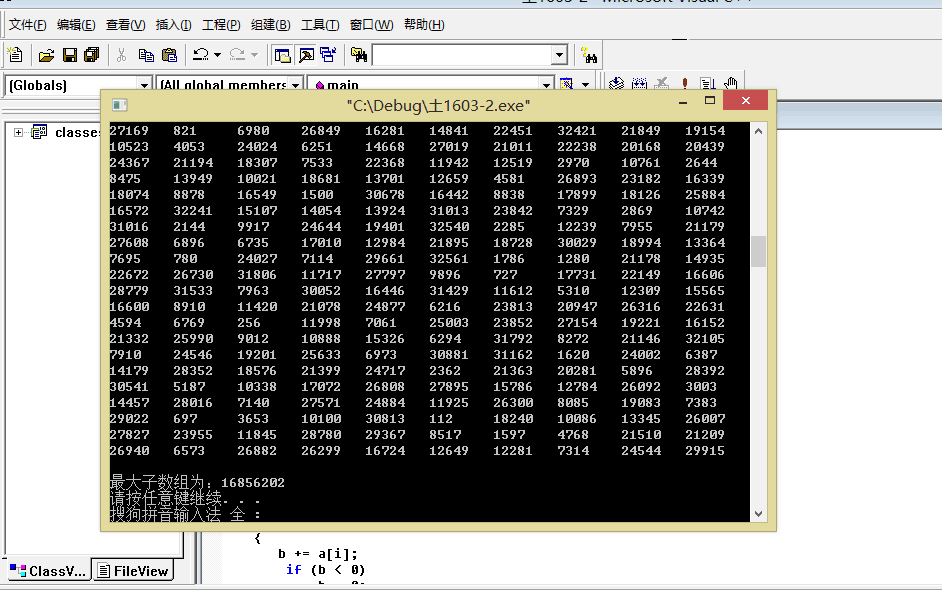Open the 文件(F) menu
Image resolution: width=942 pixels, height=590 pixels.
click(x=28, y=25)
